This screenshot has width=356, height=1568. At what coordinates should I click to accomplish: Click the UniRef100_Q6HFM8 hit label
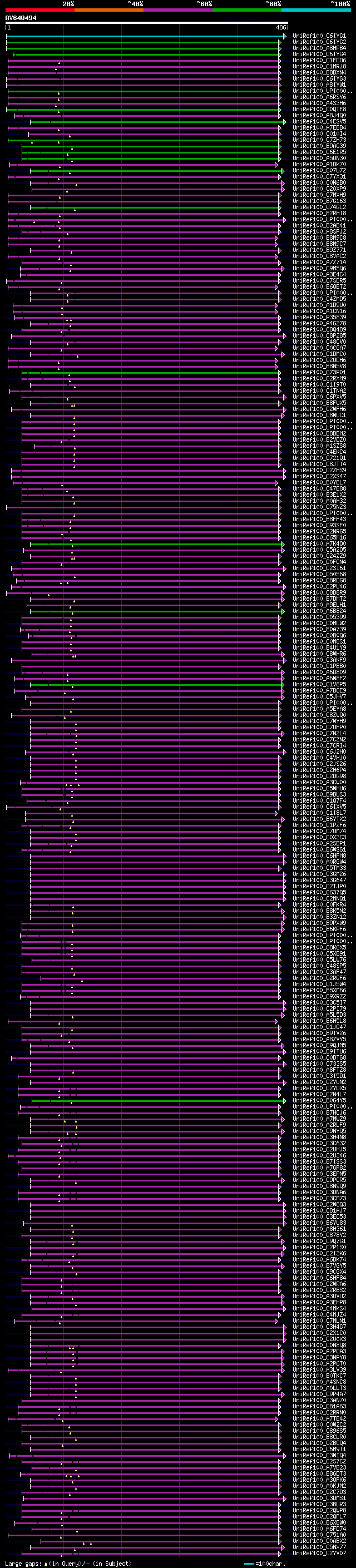(319, 856)
